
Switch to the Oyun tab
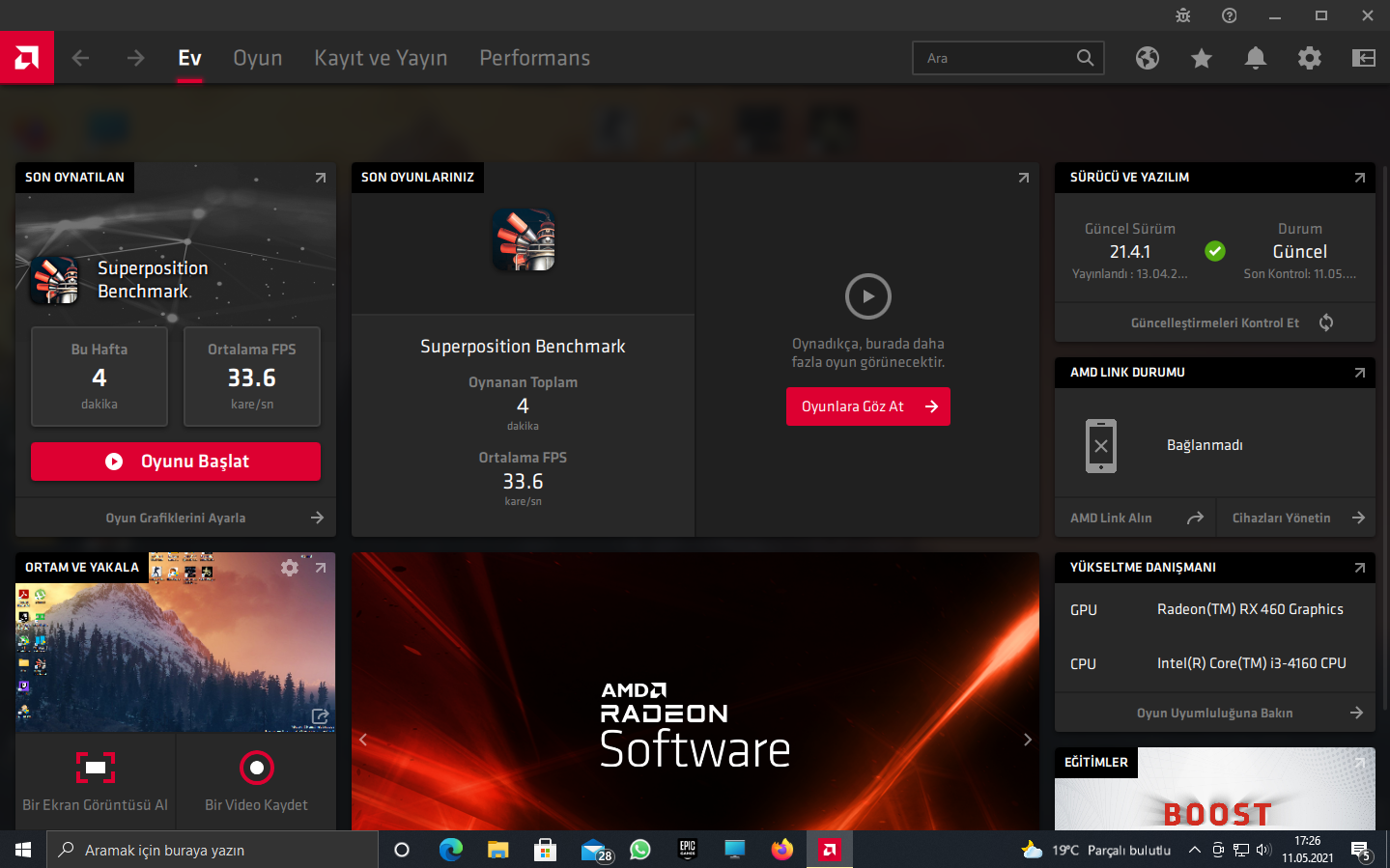click(258, 59)
